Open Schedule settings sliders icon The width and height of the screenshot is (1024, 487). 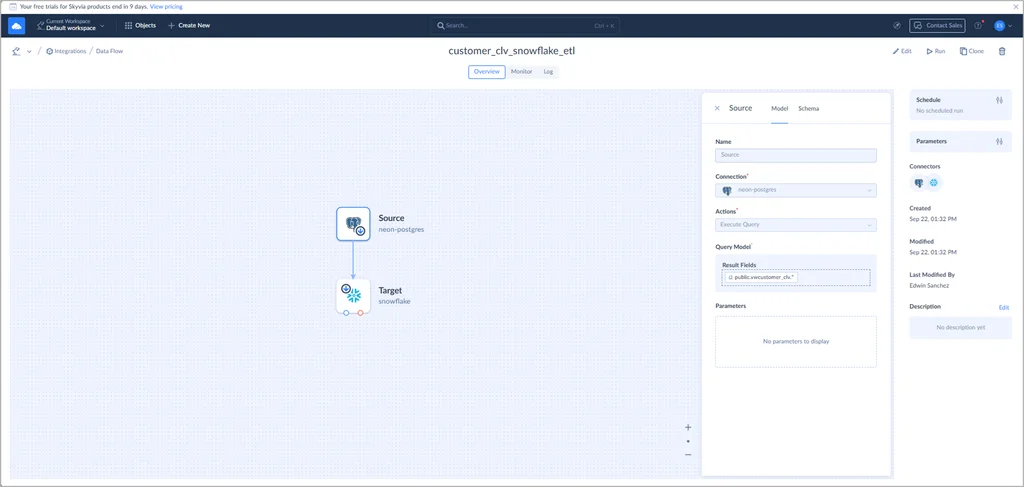point(999,101)
